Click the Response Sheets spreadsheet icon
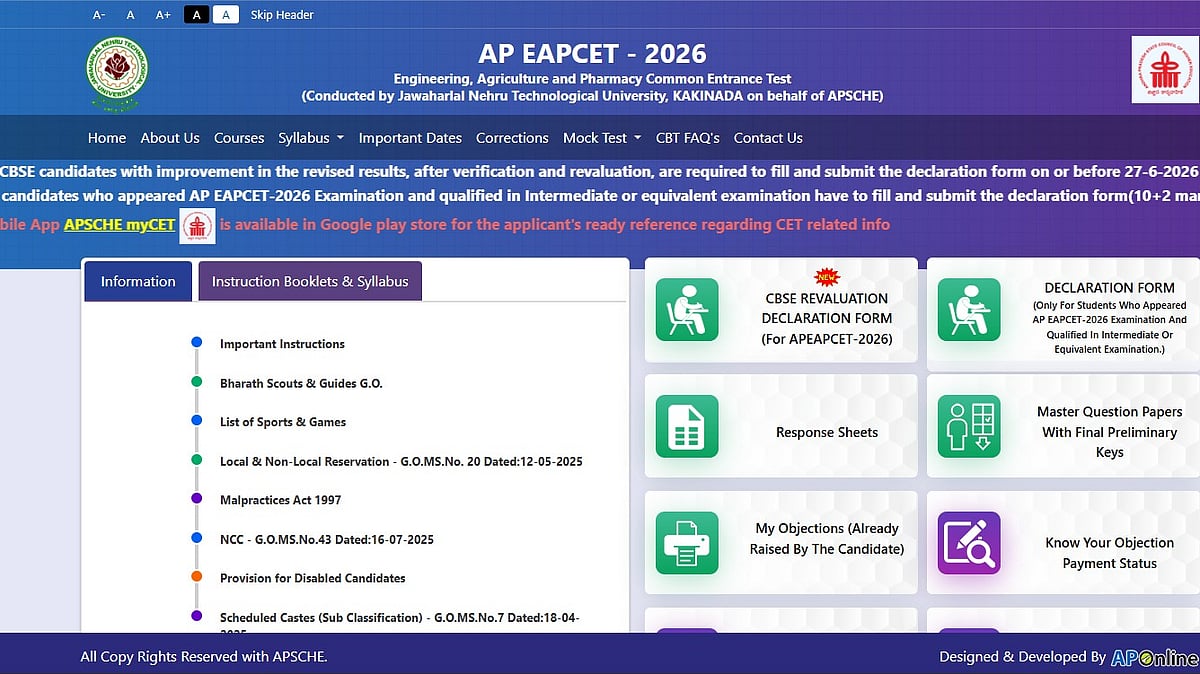The height and width of the screenshot is (674, 1200). 687,426
